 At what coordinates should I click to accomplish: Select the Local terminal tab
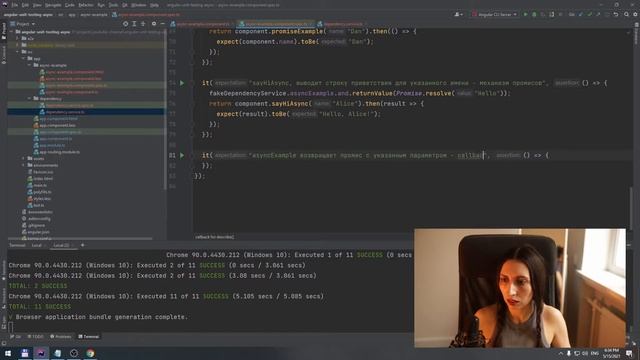coord(37,245)
